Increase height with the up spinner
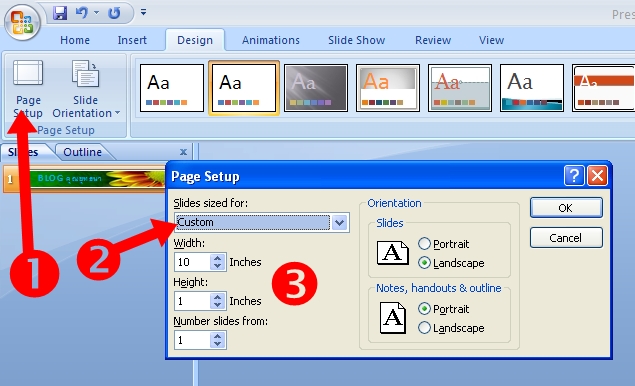Screen dimensions: 635x386 (x=218, y=297)
